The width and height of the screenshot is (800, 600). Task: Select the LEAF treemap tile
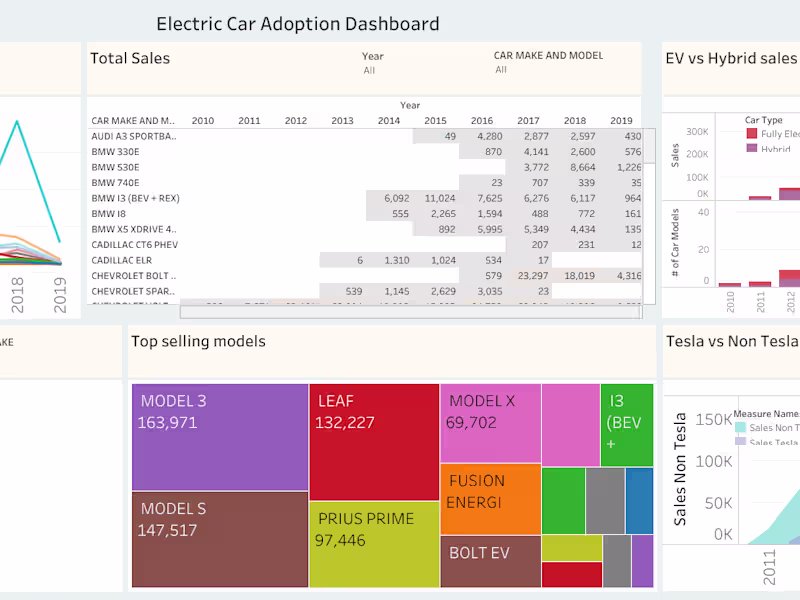pos(374,442)
